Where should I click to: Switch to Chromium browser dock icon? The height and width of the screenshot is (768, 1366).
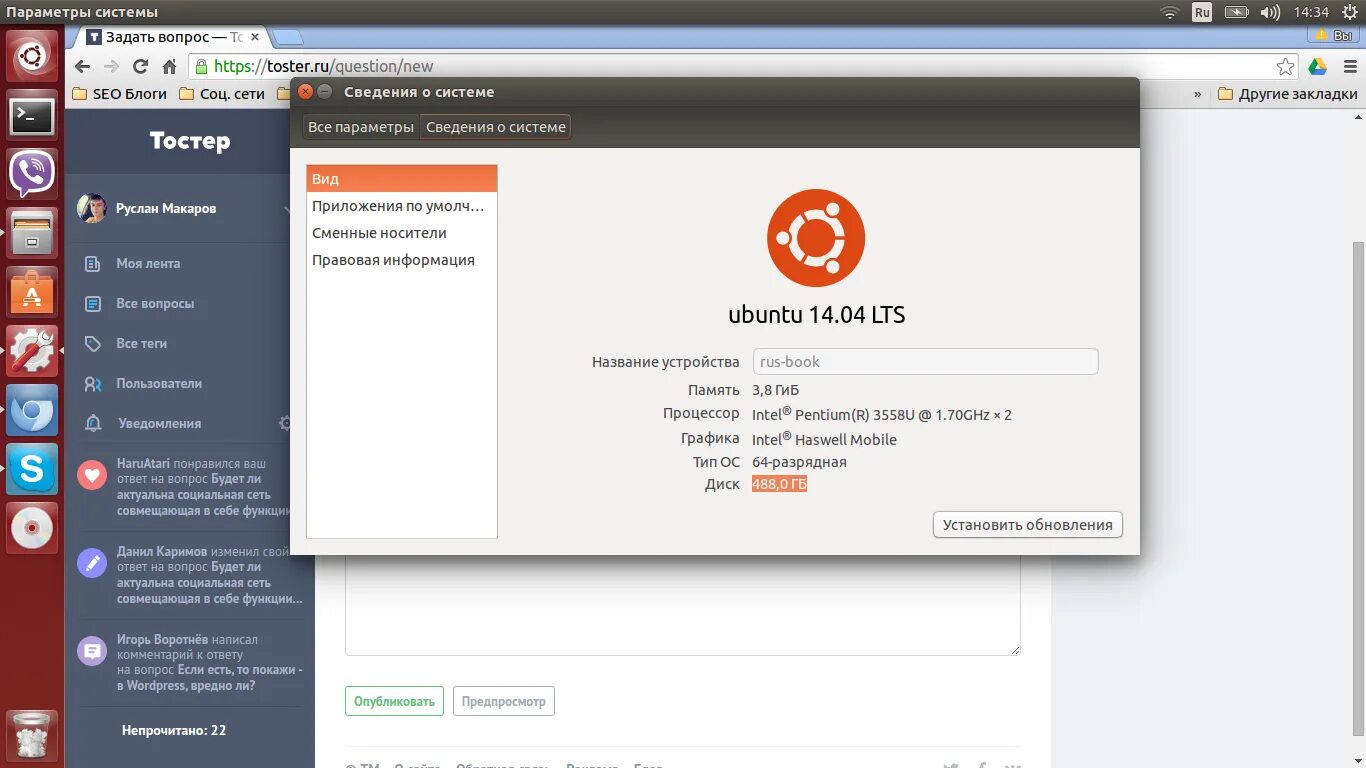coord(33,410)
